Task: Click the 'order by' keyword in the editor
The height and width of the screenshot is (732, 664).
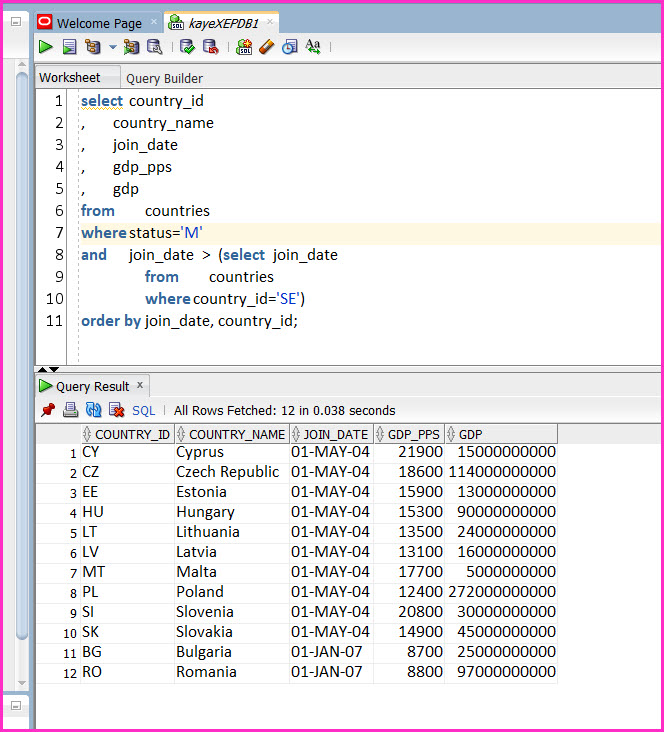Action: tap(111, 321)
